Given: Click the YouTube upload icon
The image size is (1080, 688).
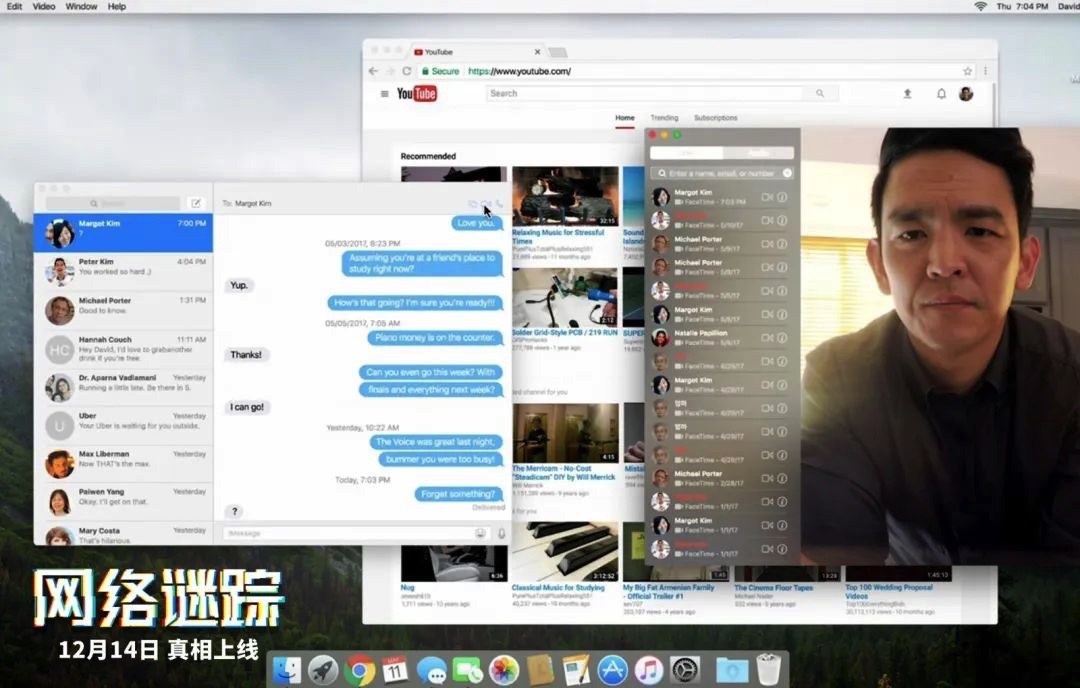Looking at the screenshot, I should pyautogui.click(x=907, y=94).
